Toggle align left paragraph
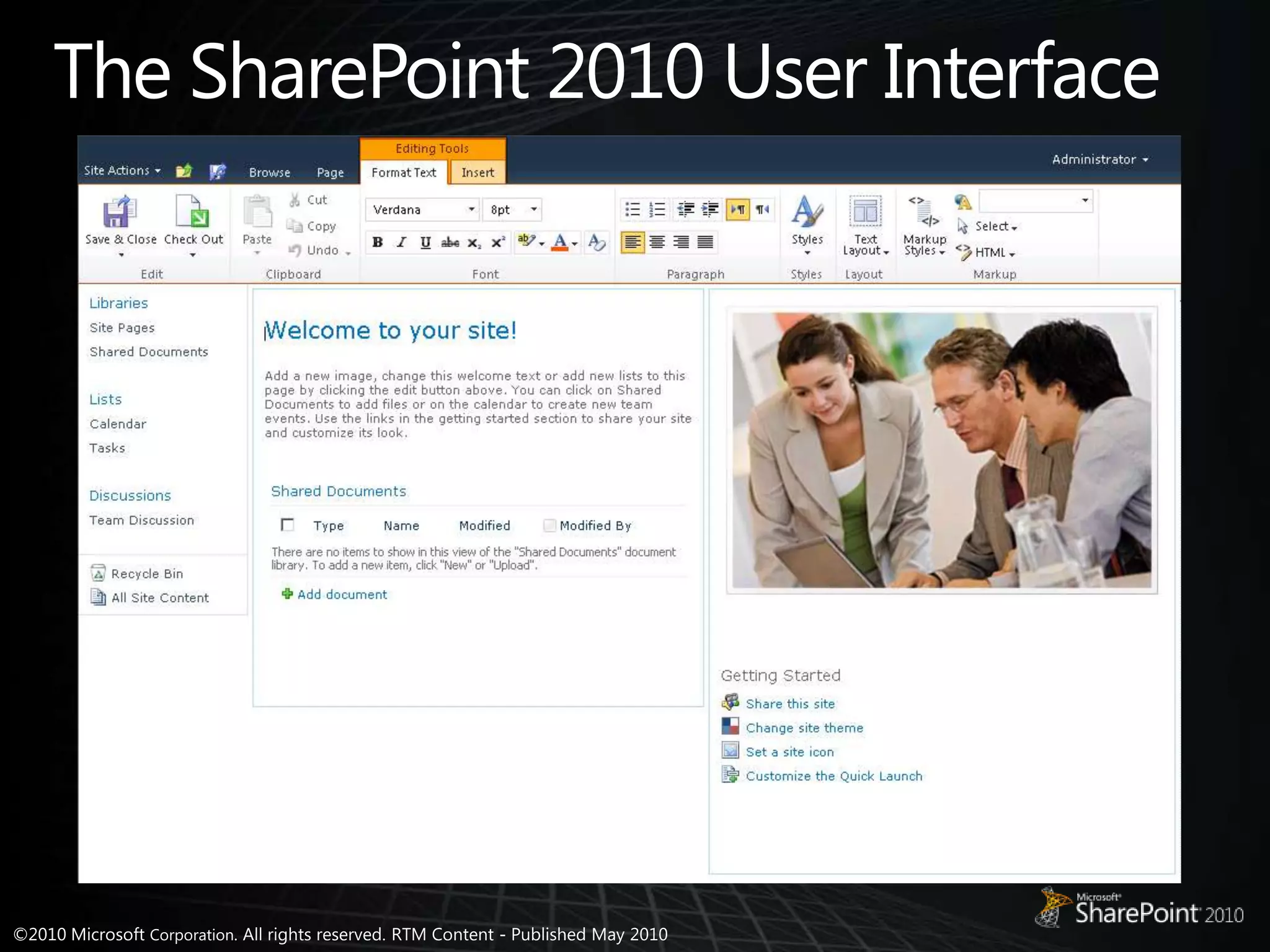The height and width of the screenshot is (952, 1270). tap(633, 242)
